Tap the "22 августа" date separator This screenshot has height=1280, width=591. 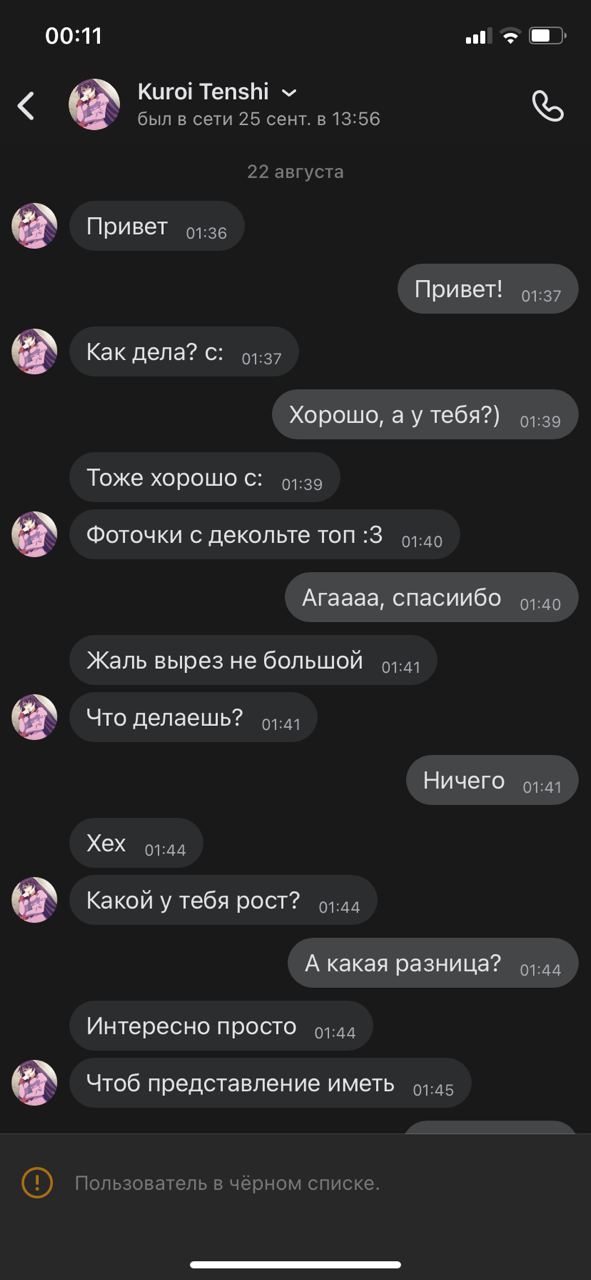(x=295, y=172)
